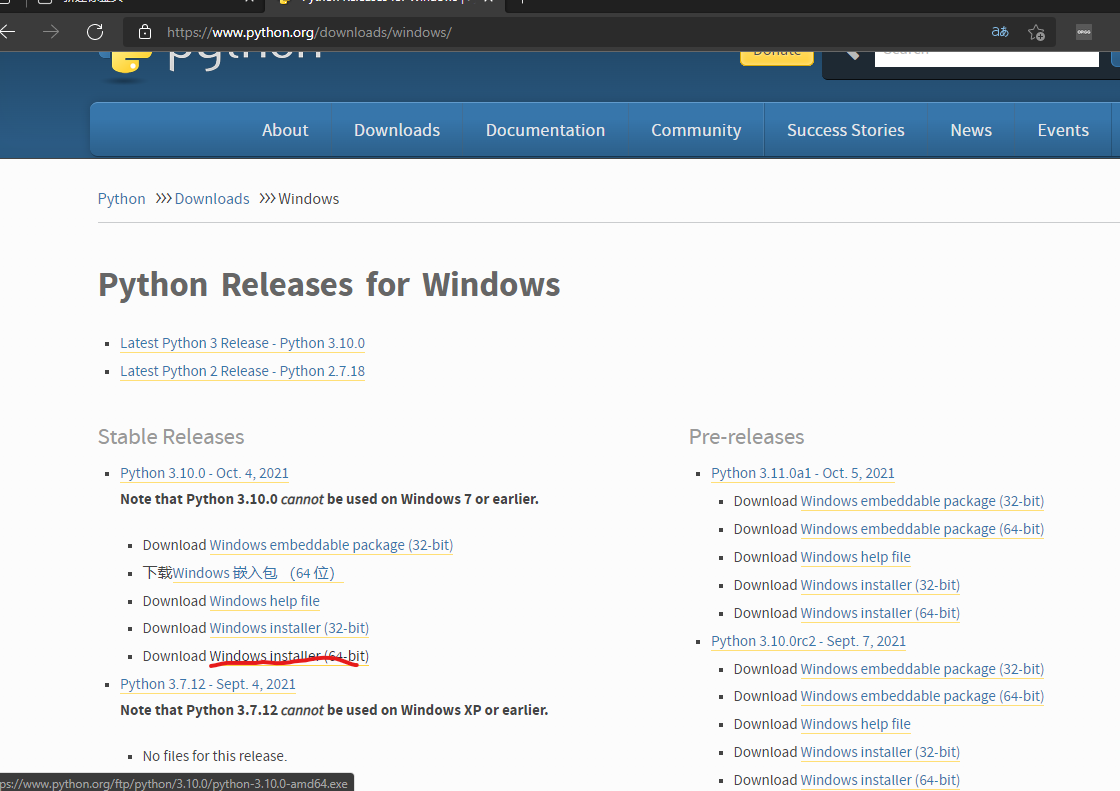Click the padlock site info icon

point(145,32)
